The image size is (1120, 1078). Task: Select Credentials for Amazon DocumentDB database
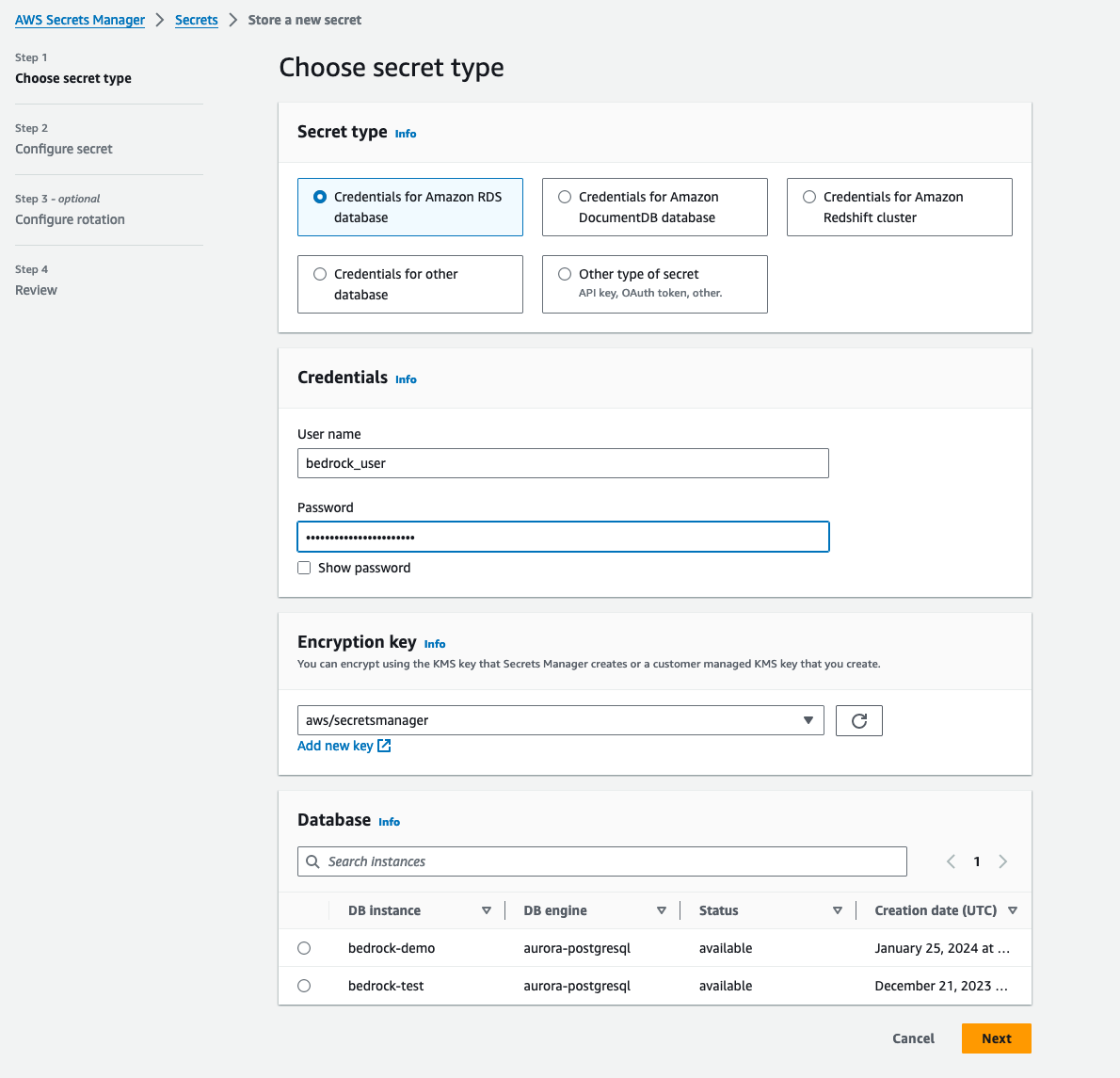(x=655, y=207)
